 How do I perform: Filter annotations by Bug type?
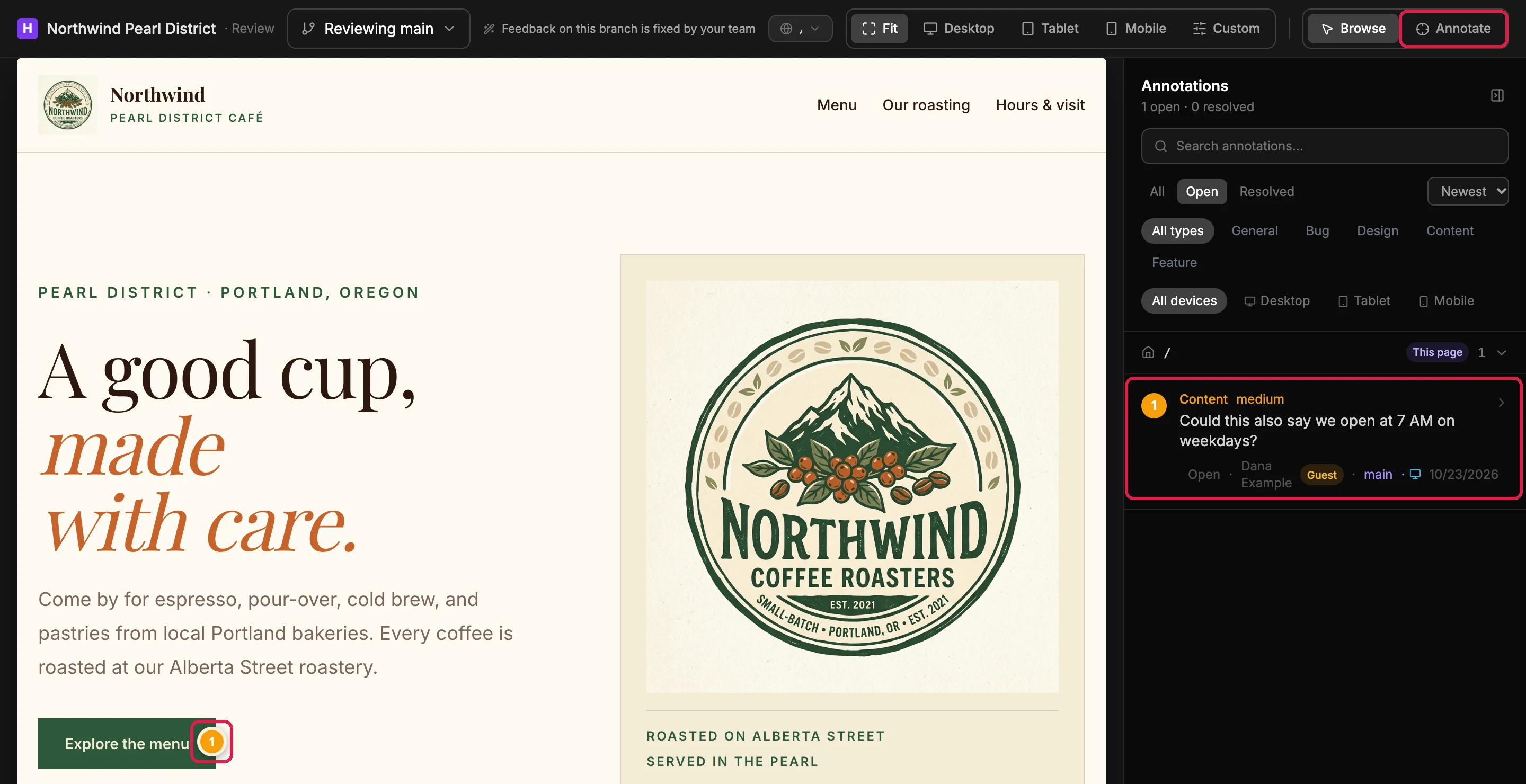click(1317, 231)
